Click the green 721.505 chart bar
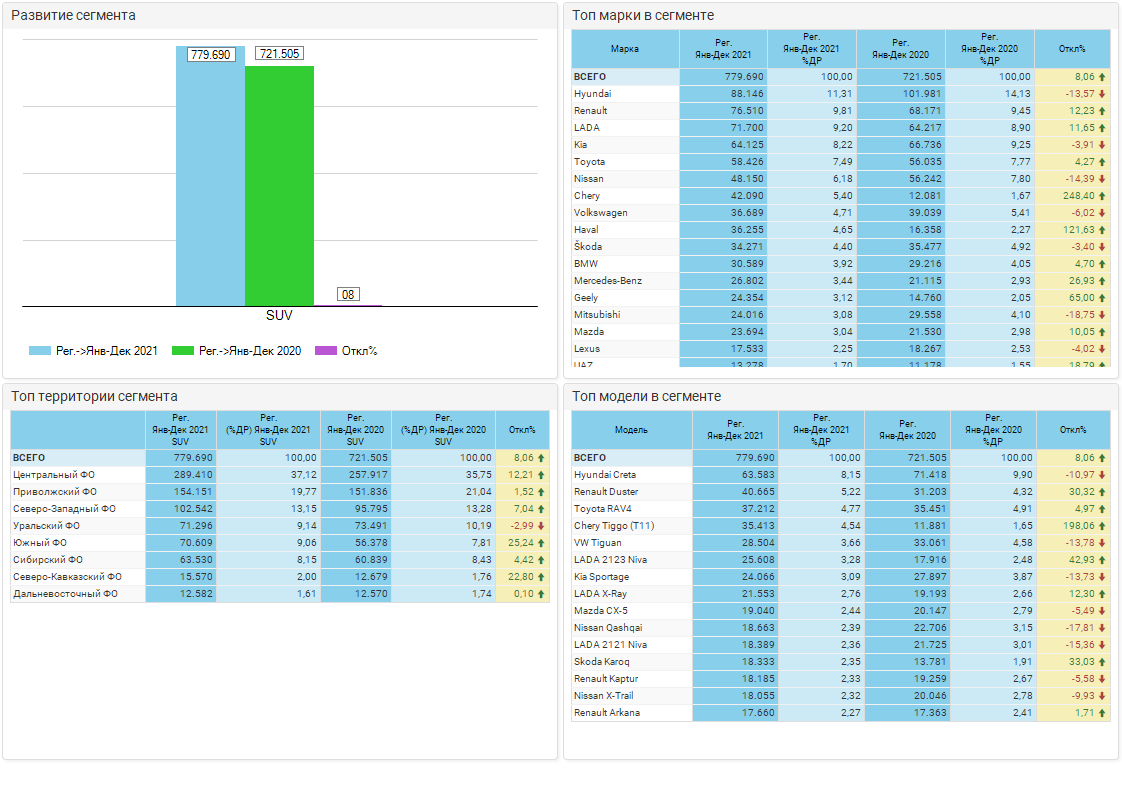 [x=279, y=186]
